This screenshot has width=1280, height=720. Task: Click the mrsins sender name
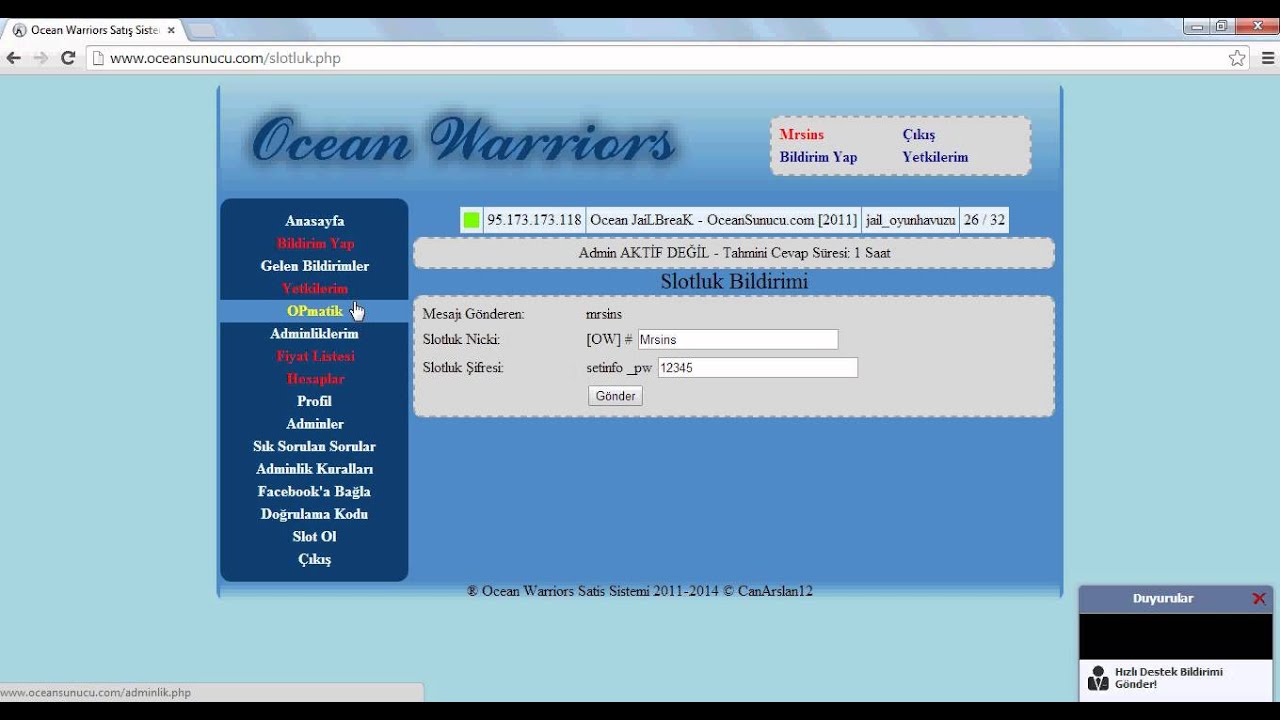point(604,314)
